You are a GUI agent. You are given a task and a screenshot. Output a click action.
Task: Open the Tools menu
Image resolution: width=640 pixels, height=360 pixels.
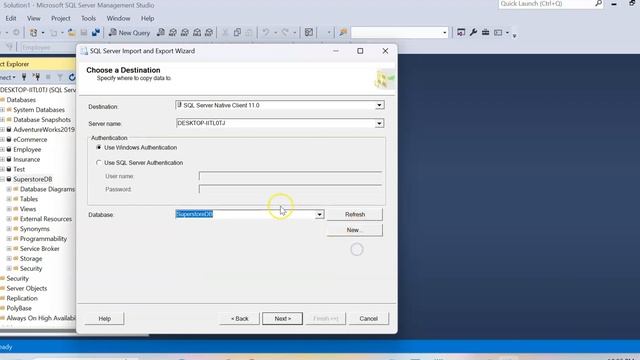pos(88,18)
